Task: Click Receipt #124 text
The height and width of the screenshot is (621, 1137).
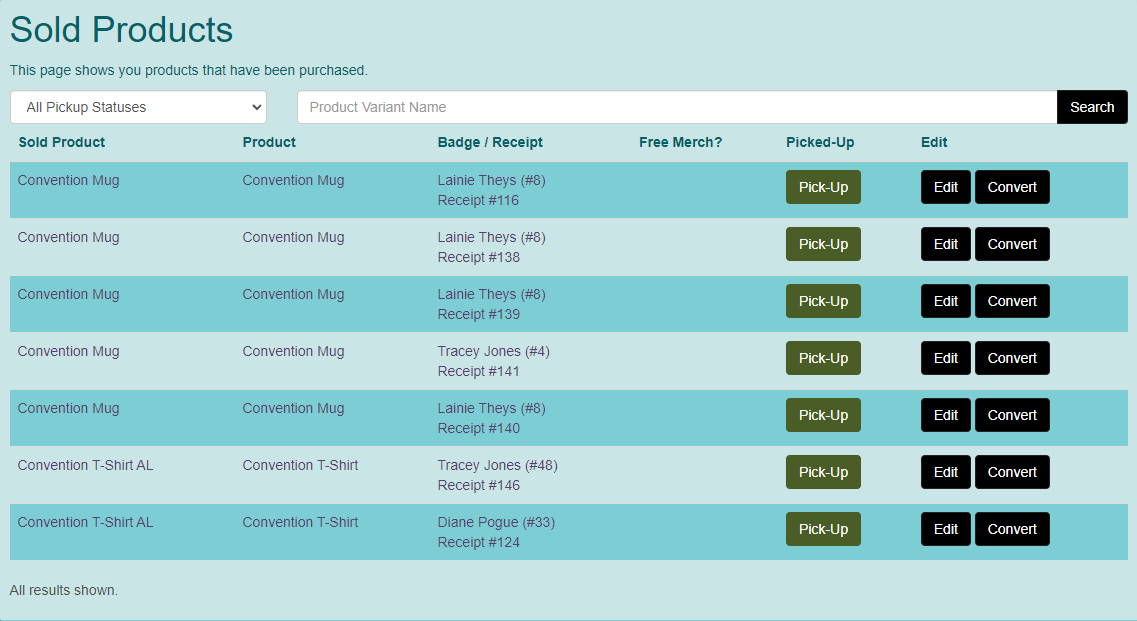Action: click(479, 542)
